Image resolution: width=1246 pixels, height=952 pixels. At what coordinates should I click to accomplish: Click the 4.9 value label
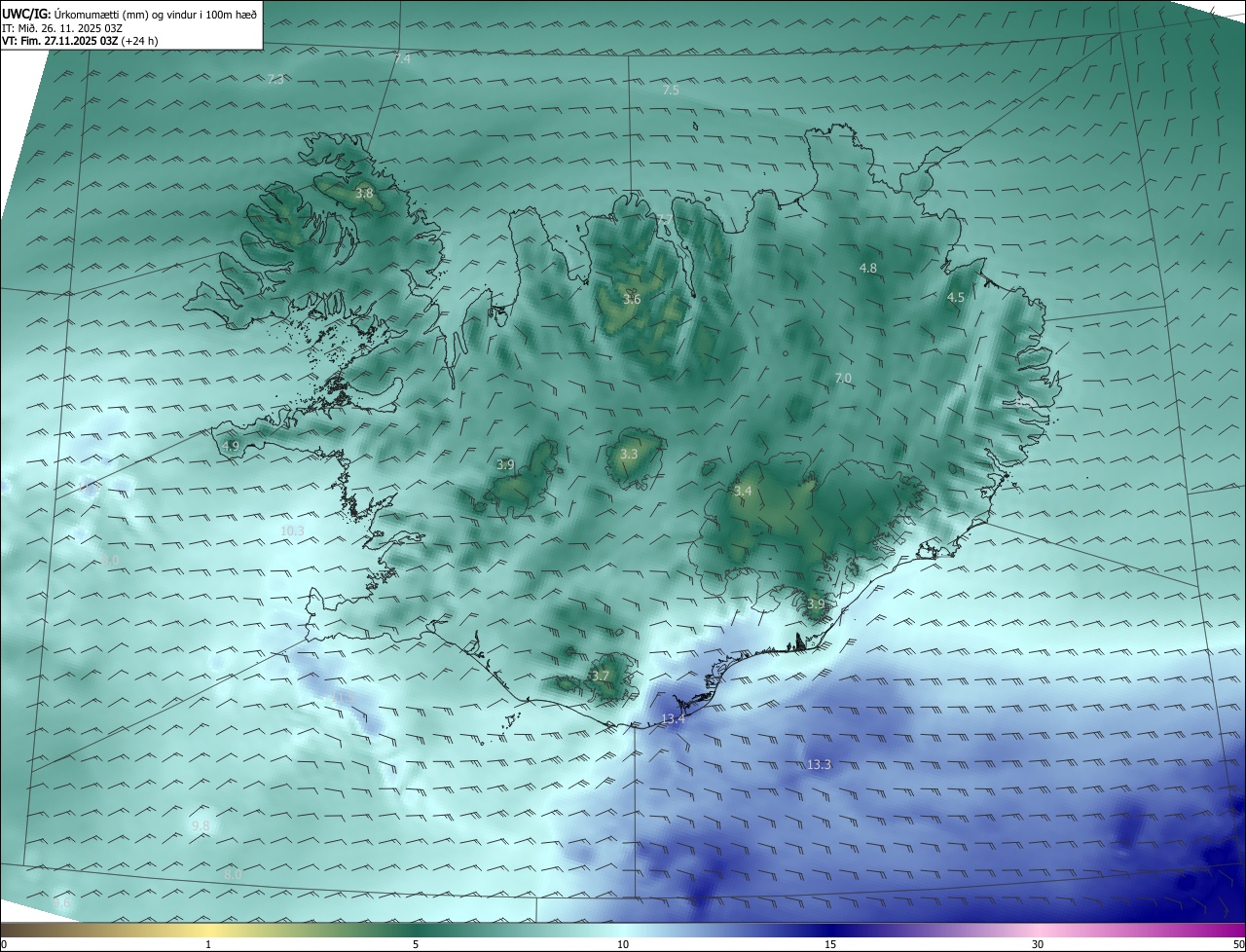[231, 446]
